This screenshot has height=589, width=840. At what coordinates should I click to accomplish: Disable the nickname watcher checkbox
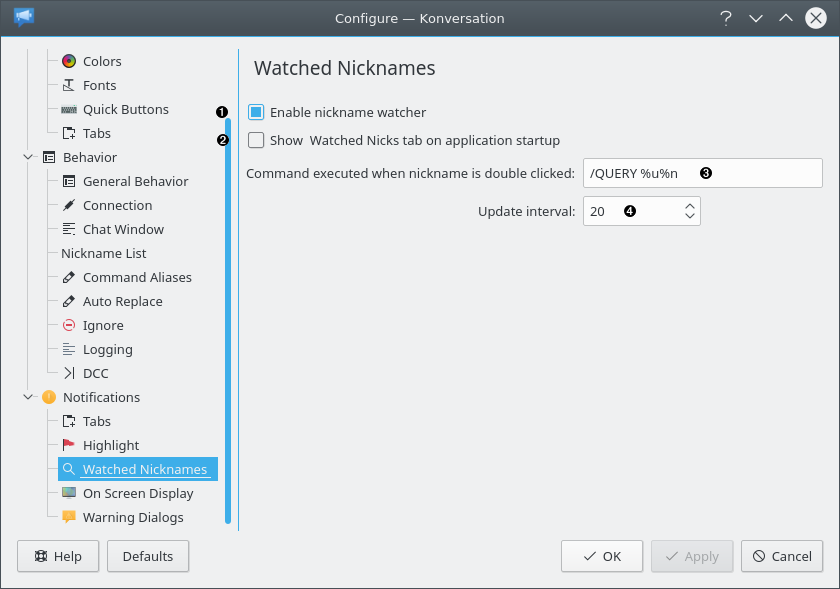tap(256, 113)
